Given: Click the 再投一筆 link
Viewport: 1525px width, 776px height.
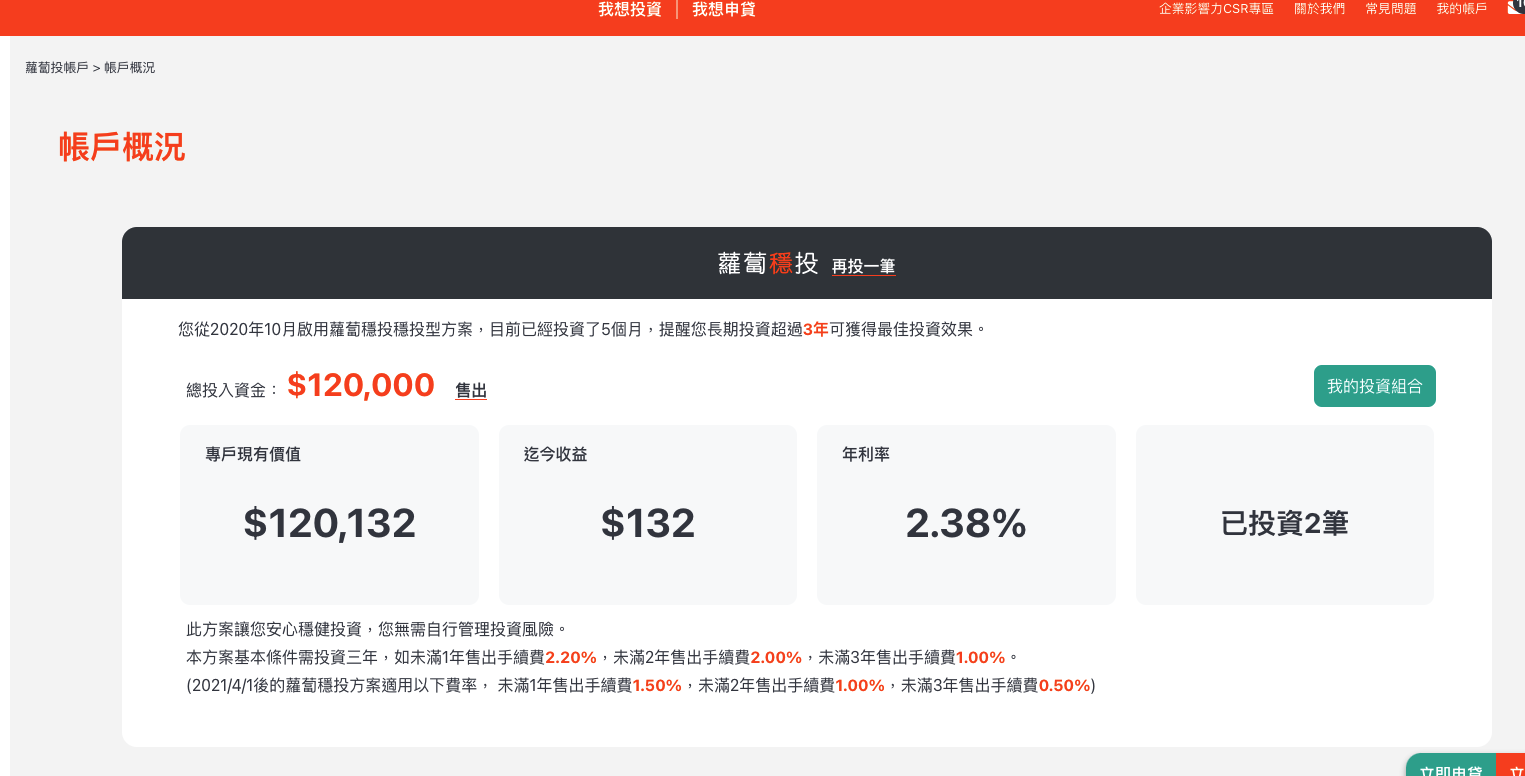Looking at the screenshot, I should 863,266.
